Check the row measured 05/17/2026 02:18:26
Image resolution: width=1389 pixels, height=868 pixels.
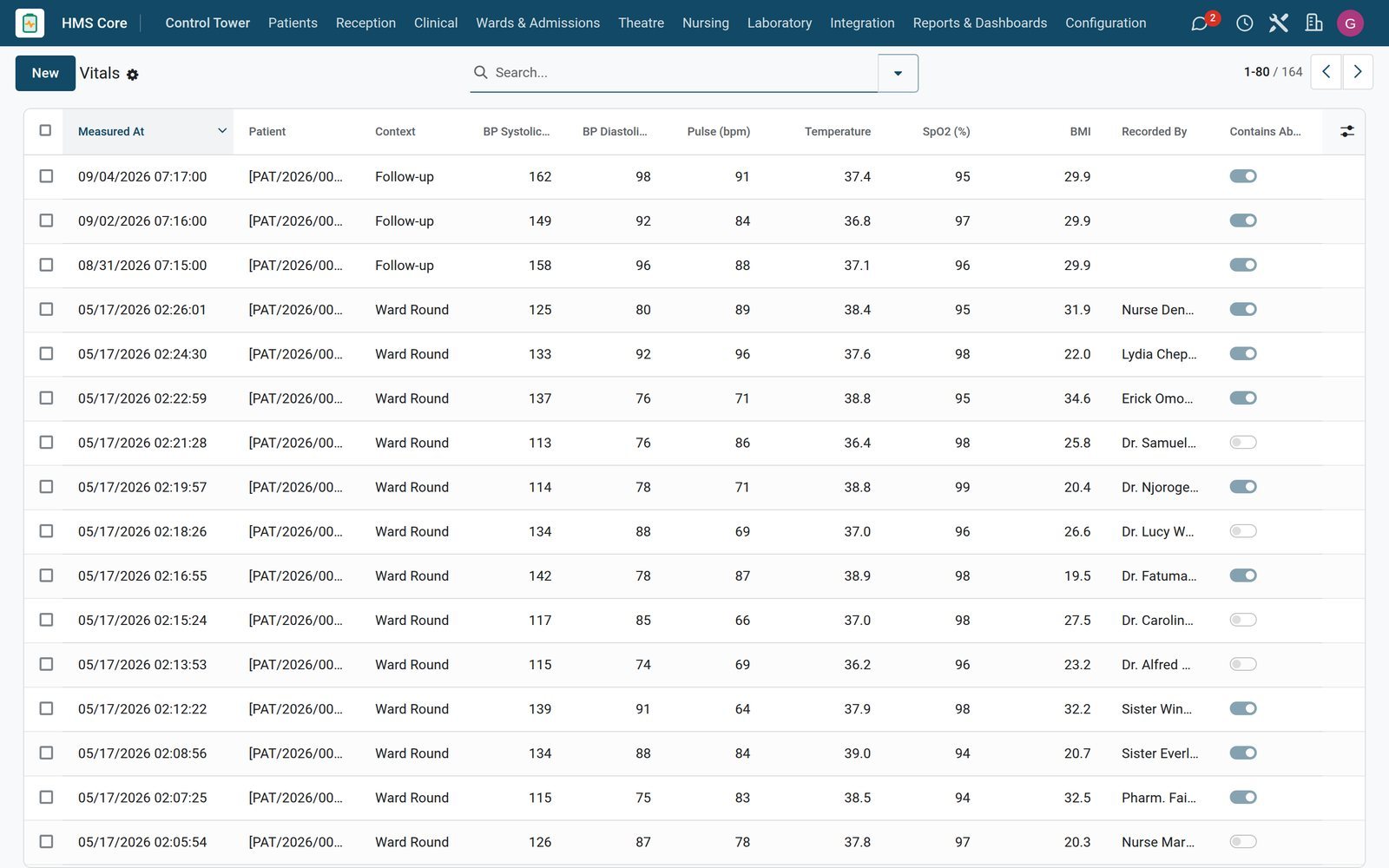(x=46, y=531)
